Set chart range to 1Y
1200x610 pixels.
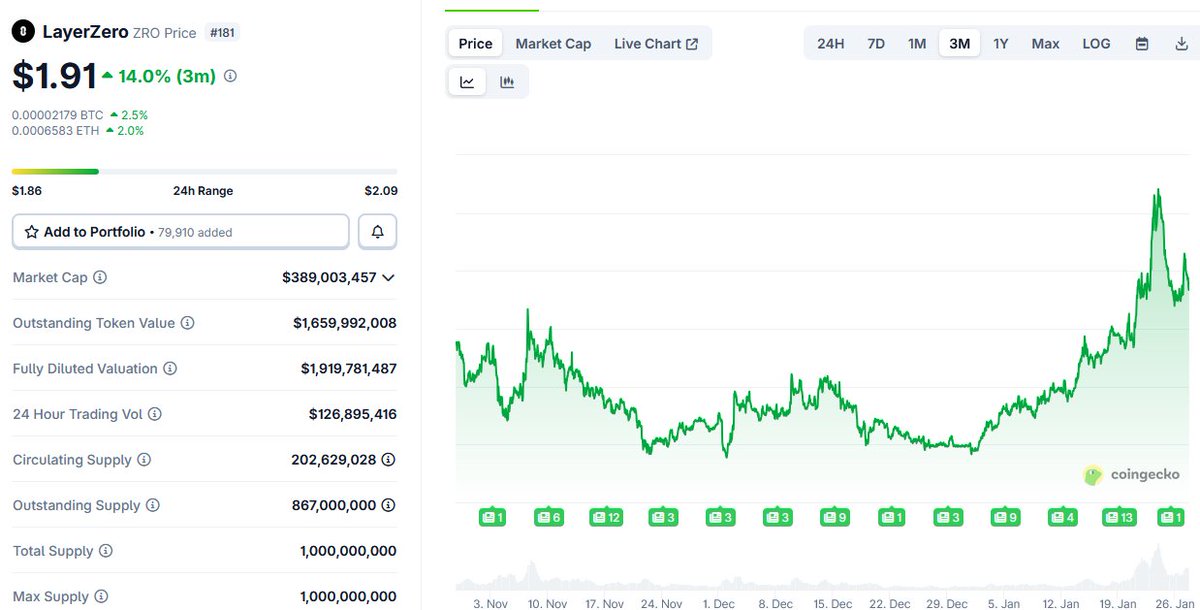click(x=1001, y=44)
